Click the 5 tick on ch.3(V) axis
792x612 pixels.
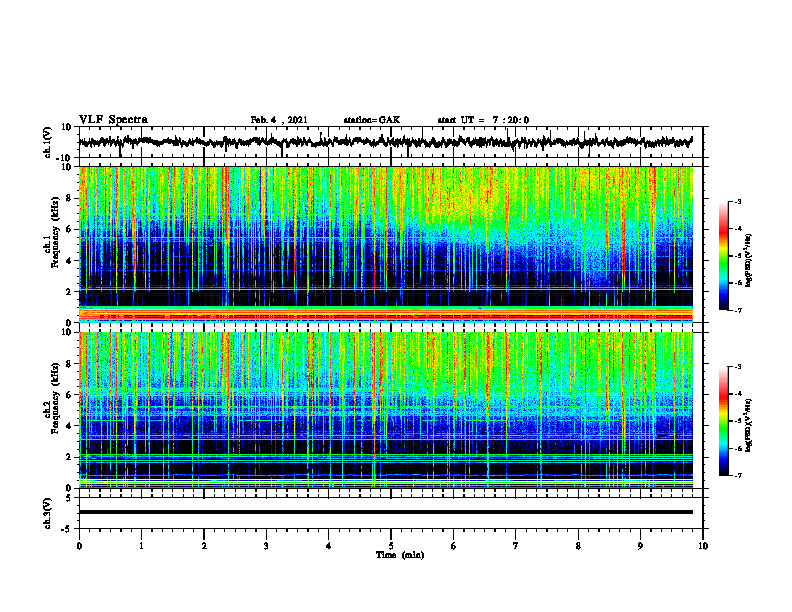[x=70, y=497]
